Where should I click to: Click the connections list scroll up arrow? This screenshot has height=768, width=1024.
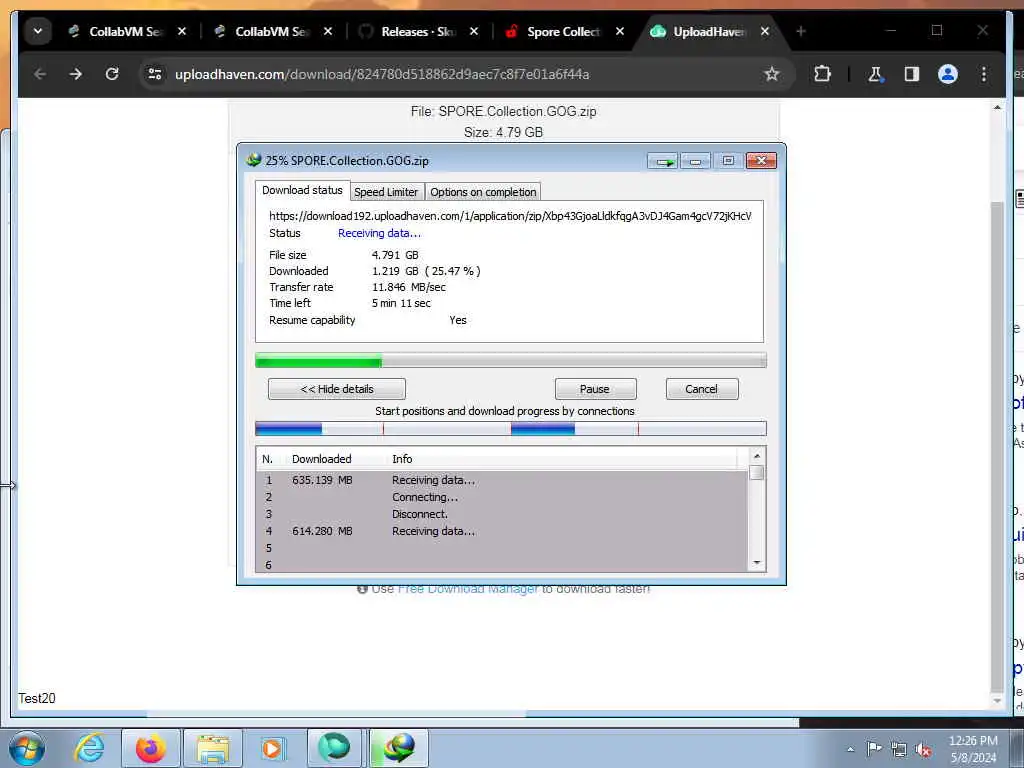tap(757, 456)
